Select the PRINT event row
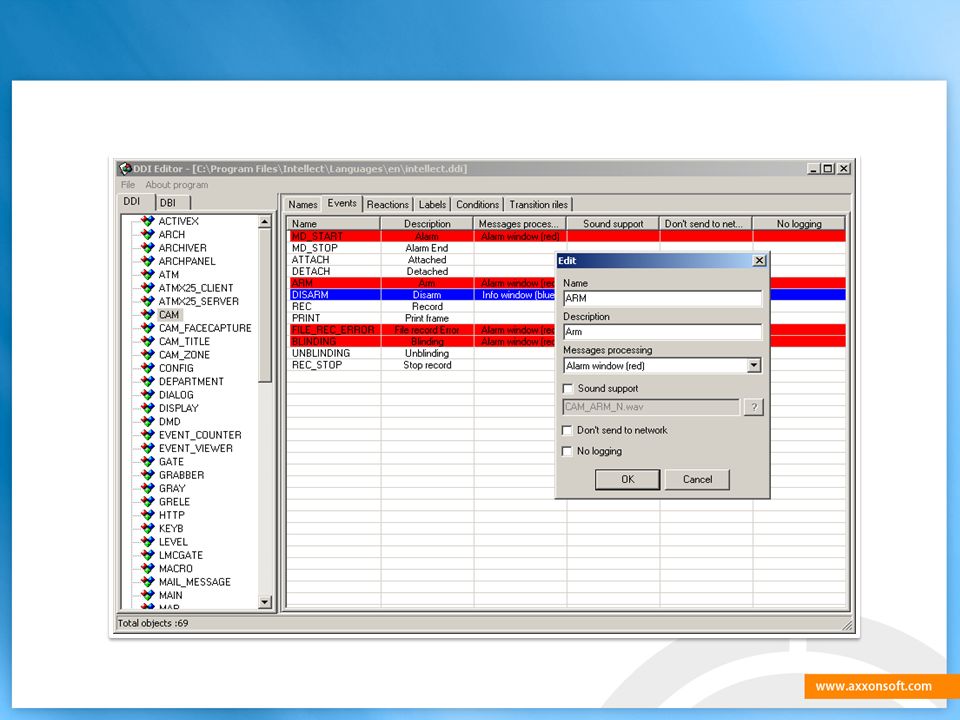The image size is (960, 720). (566, 318)
